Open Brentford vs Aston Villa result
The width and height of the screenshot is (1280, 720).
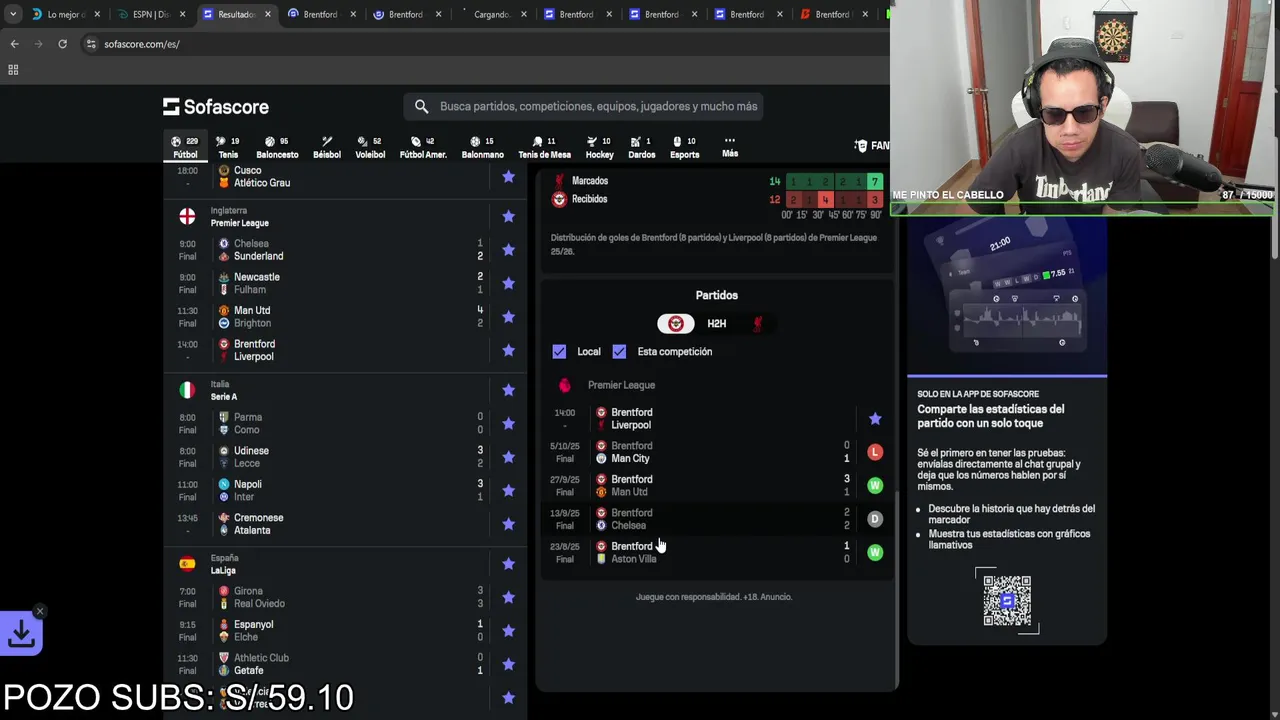click(716, 552)
